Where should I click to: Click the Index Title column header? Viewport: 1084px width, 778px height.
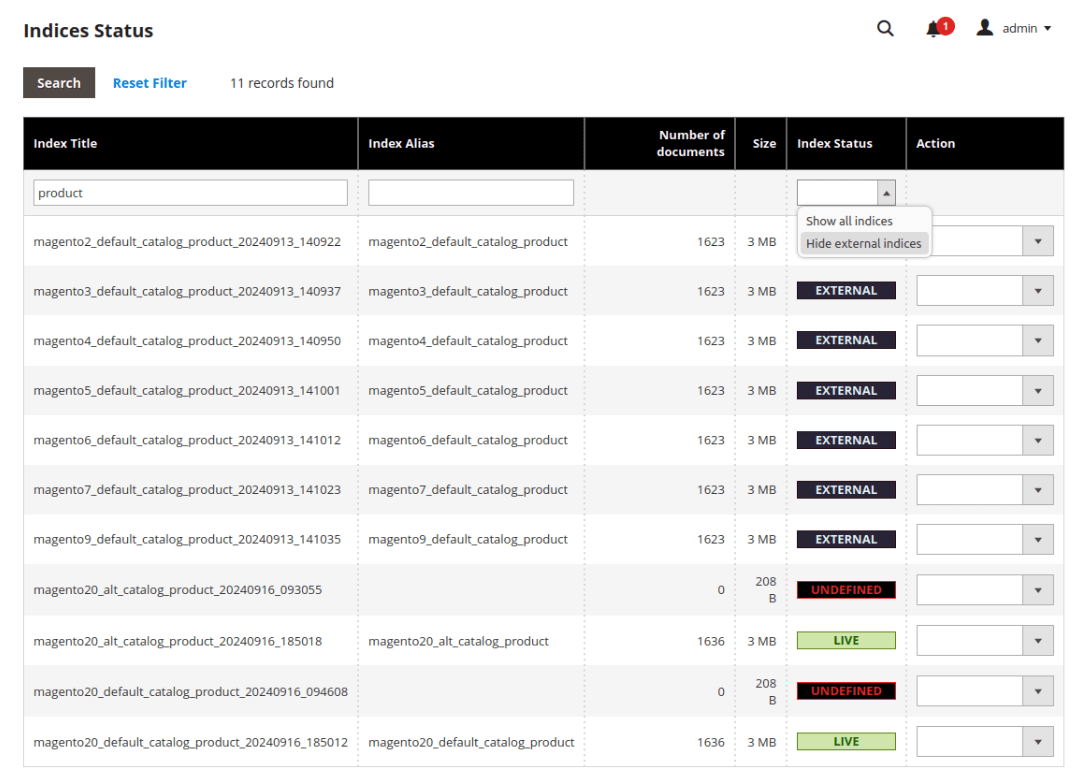point(66,144)
